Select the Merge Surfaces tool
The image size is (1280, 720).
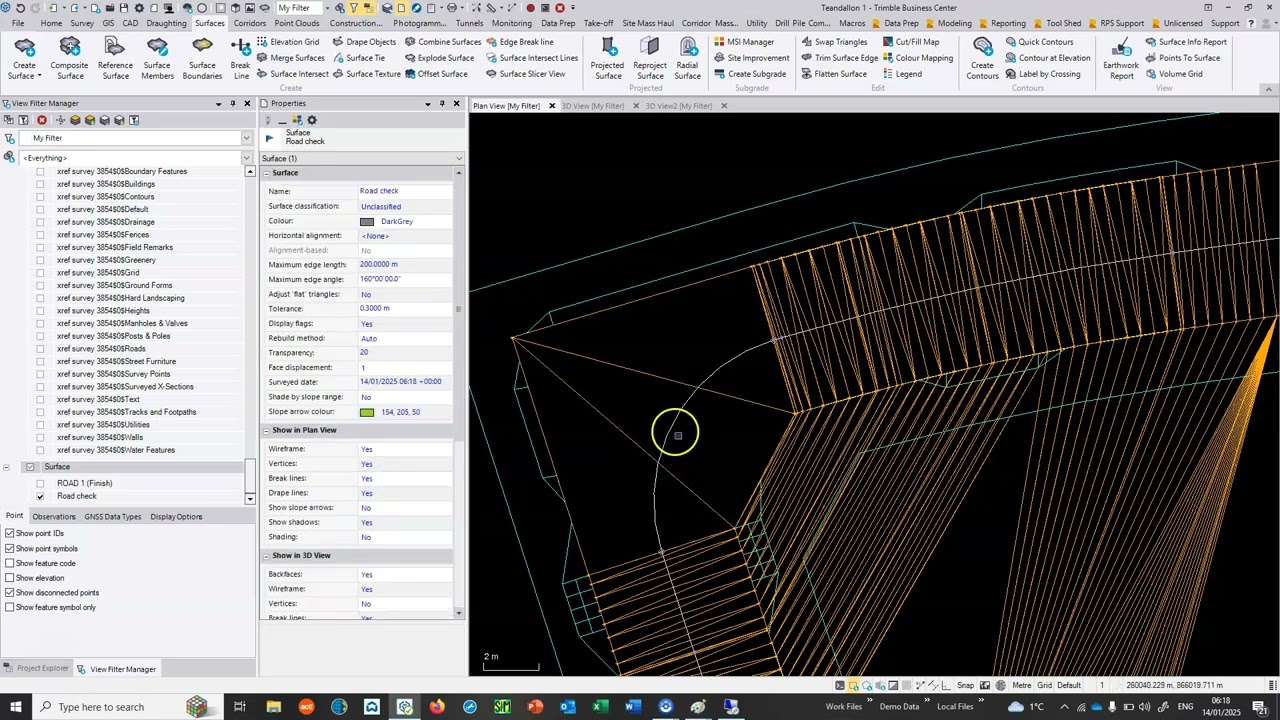tap(291, 58)
